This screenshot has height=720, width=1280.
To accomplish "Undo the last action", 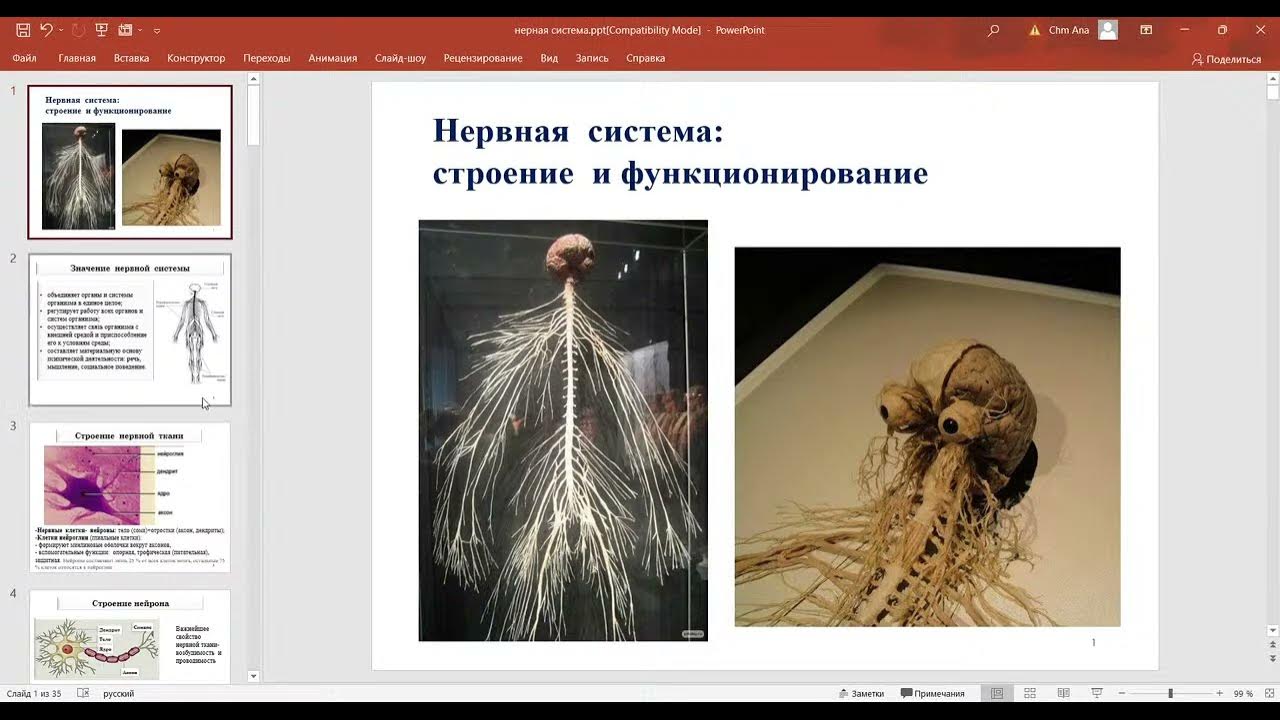I will pyautogui.click(x=46, y=30).
